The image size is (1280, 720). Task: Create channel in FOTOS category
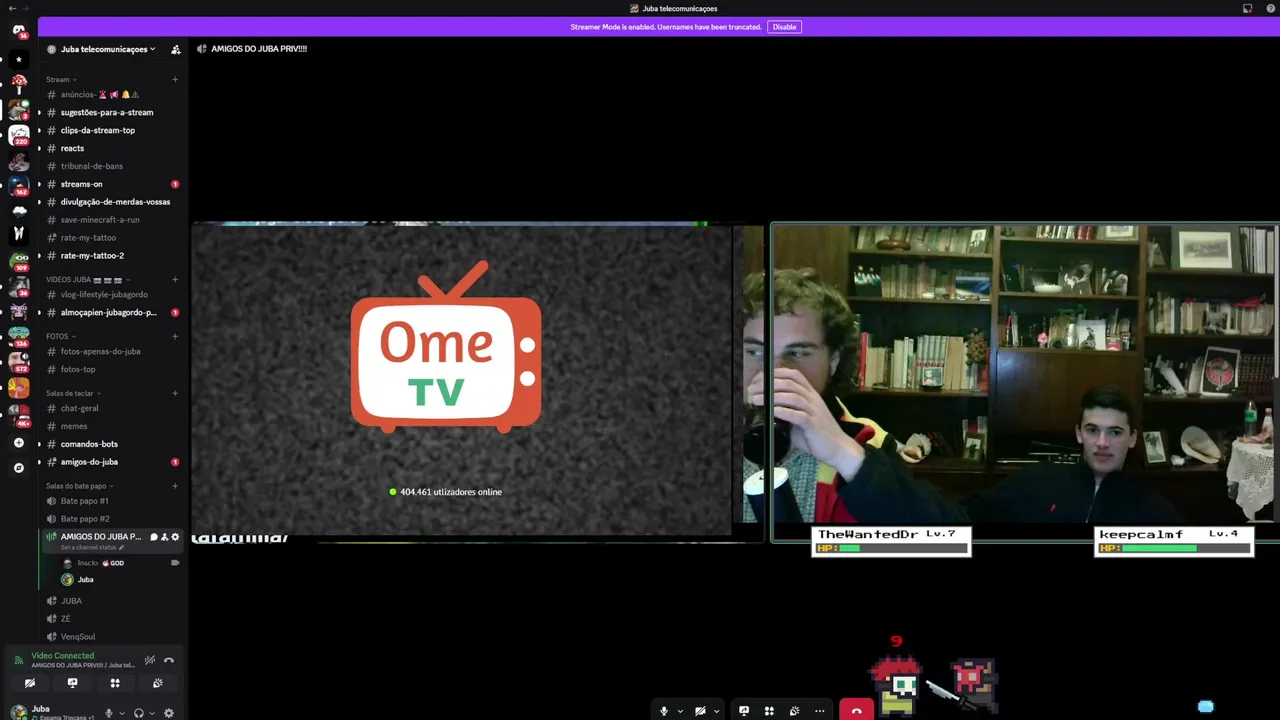click(175, 337)
